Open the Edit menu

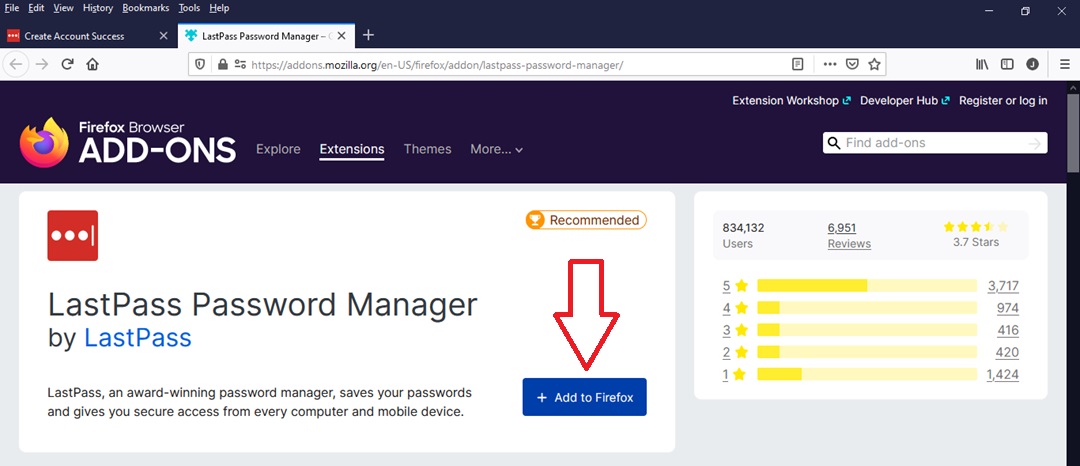[36, 8]
